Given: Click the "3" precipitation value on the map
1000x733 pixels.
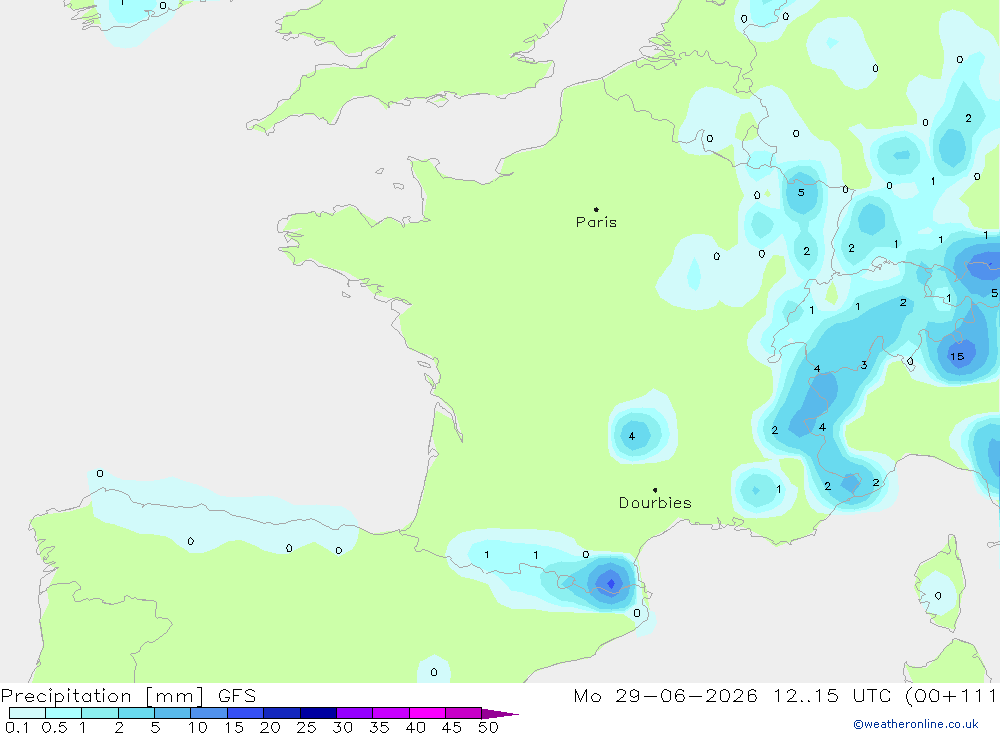Looking at the screenshot, I should click(x=864, y=365).
